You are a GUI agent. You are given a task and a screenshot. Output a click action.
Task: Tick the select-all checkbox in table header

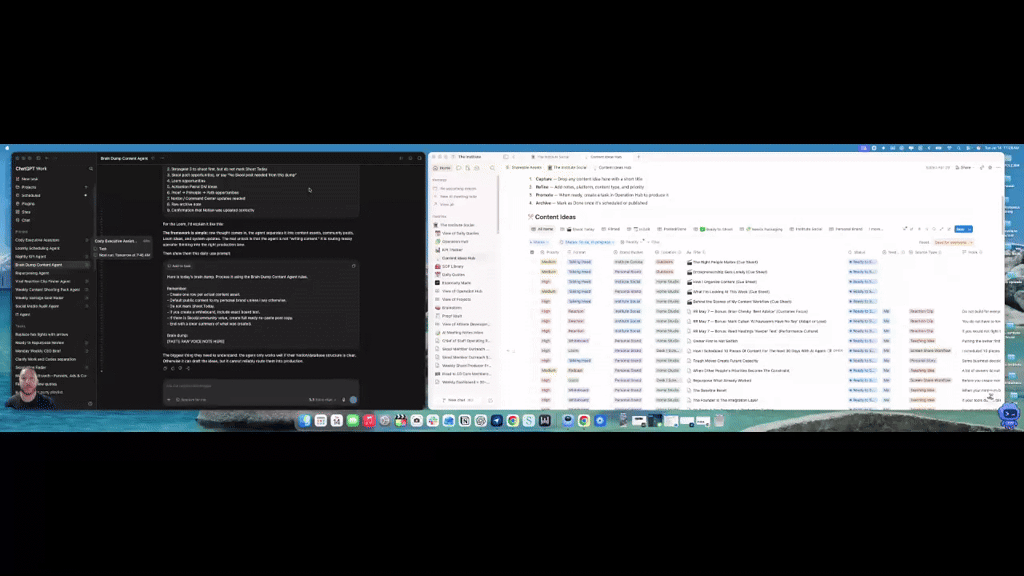tap(532, 252)
